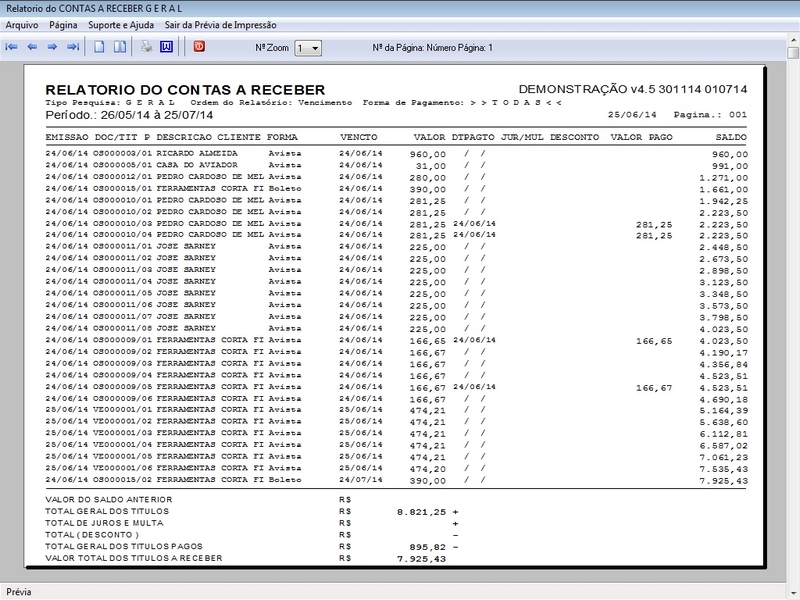Open the Página menu
Image resolution: width=800 pixels, height=600 pixels.
tap(63, 24)
